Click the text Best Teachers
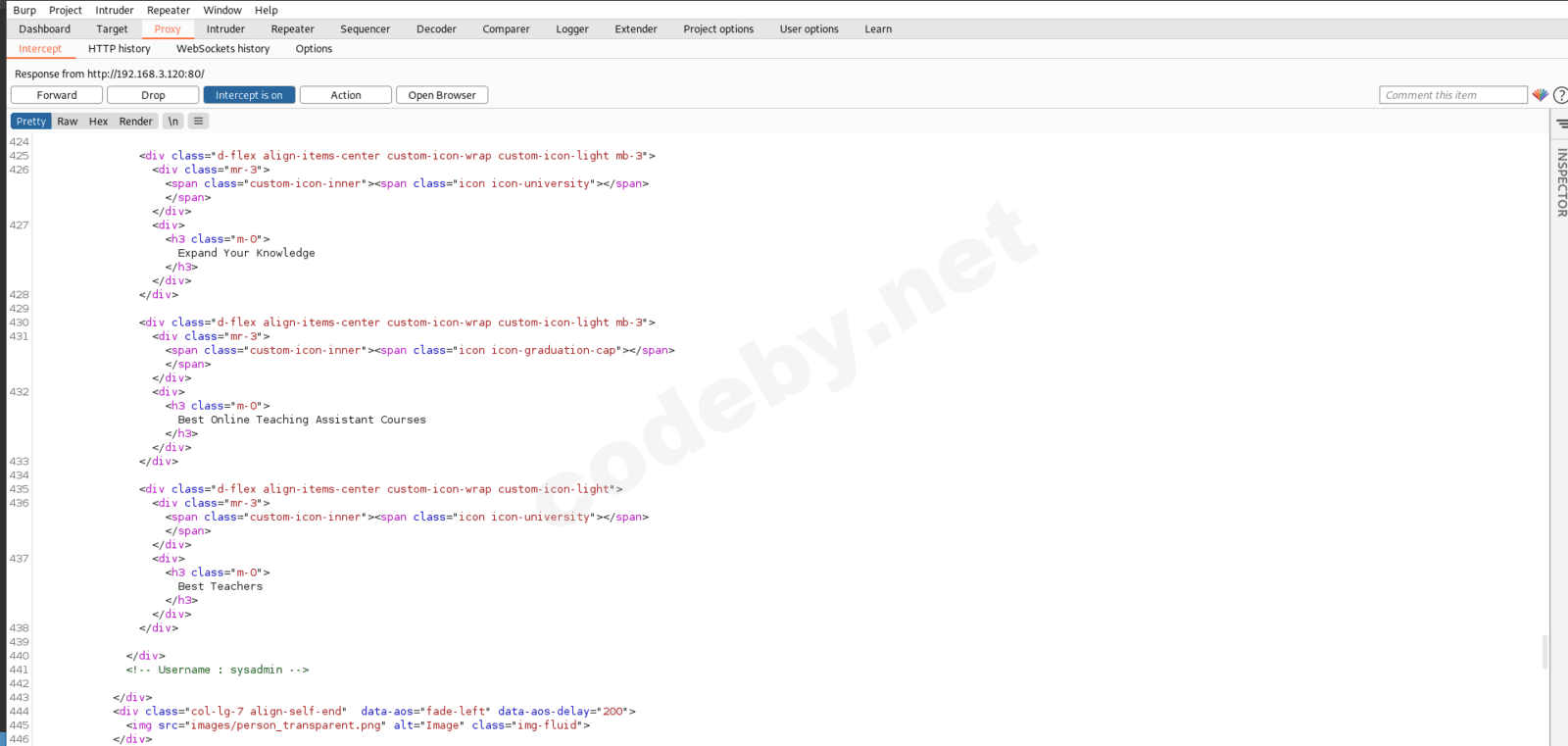1568x746 pixels. [x=220, y=586]
